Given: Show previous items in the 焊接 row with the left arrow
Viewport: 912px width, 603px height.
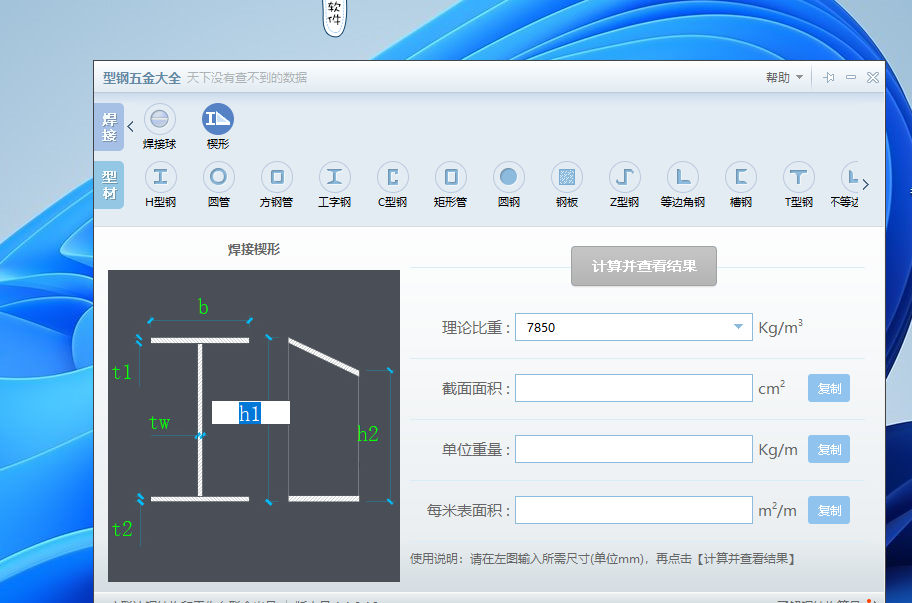Looking at the screenshot, I should click(x=131, y=126).
